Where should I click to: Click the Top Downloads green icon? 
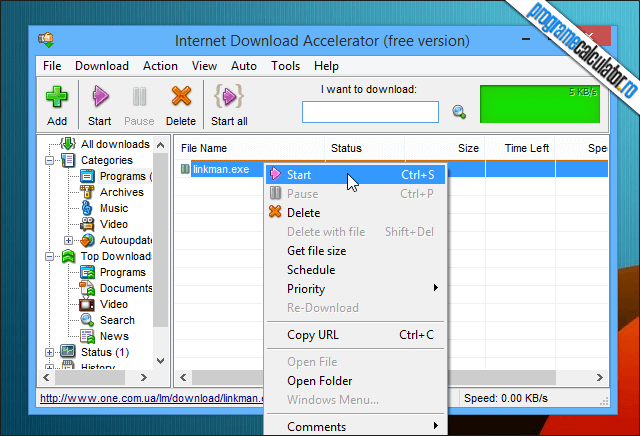tap(68, 256)
